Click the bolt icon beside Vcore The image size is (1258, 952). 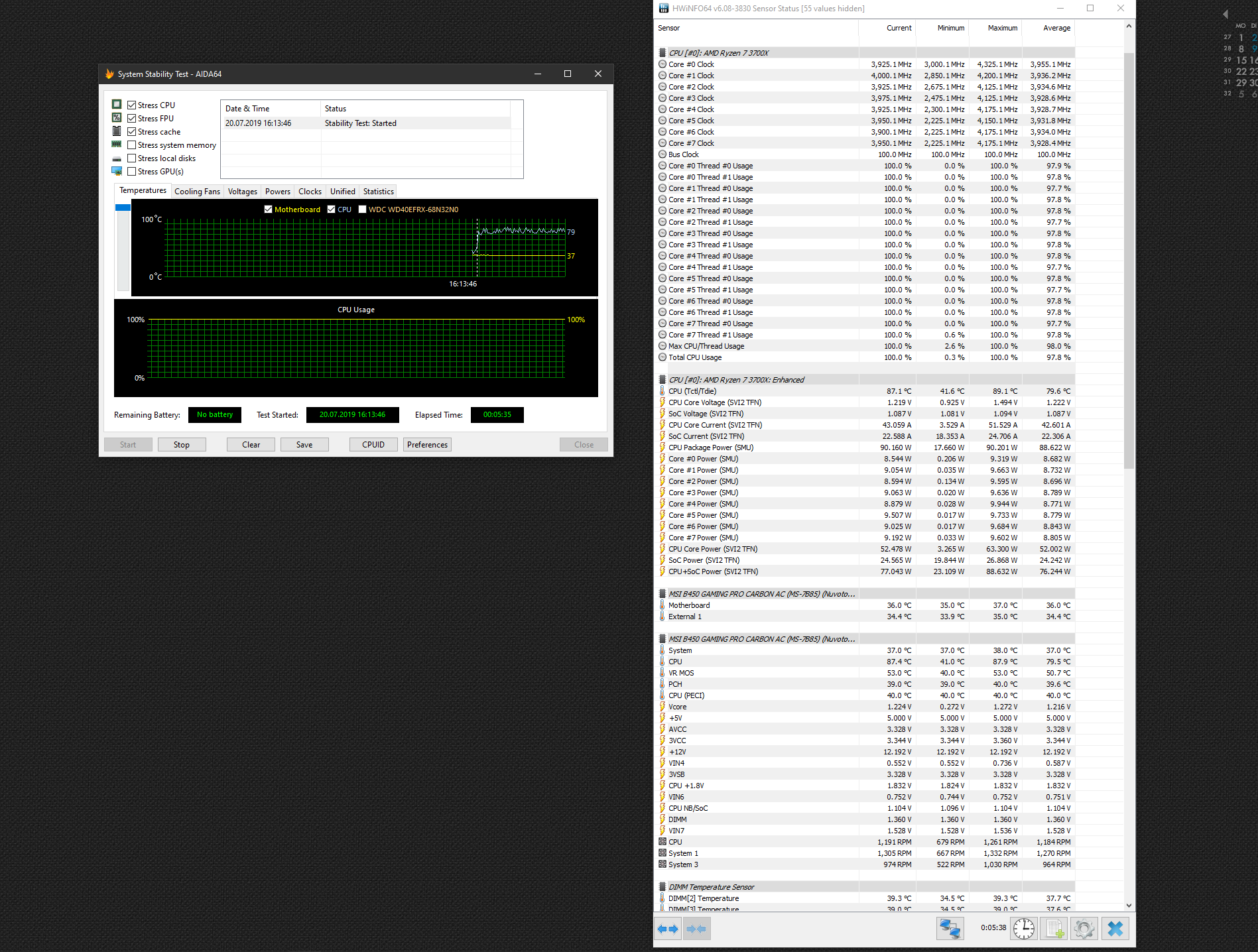[662, 707]
